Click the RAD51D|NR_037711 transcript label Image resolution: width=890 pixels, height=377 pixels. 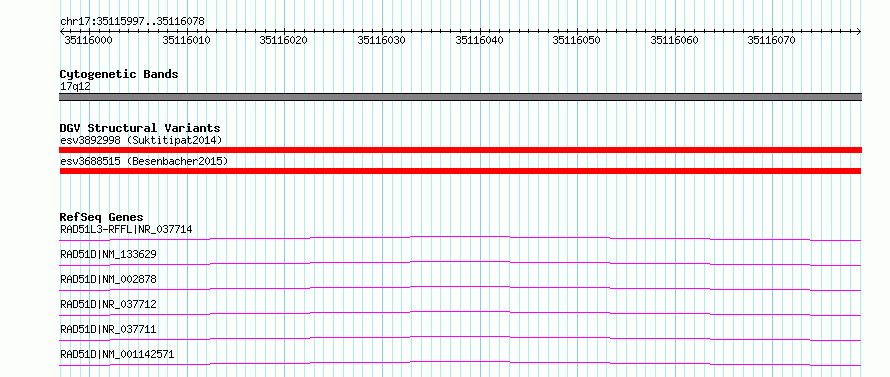coord(108,329)
